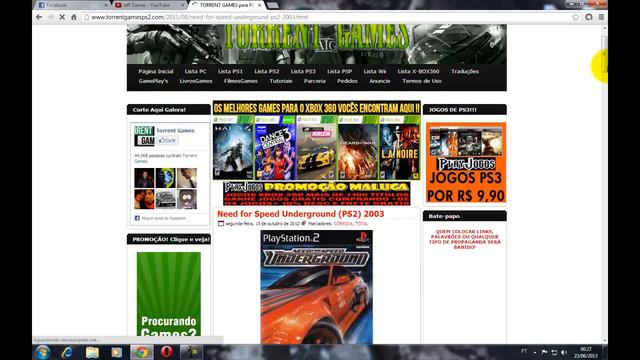Open Termos de Uso menu item
The height and width of the screenshot is (360, 640).
(422, 81)
